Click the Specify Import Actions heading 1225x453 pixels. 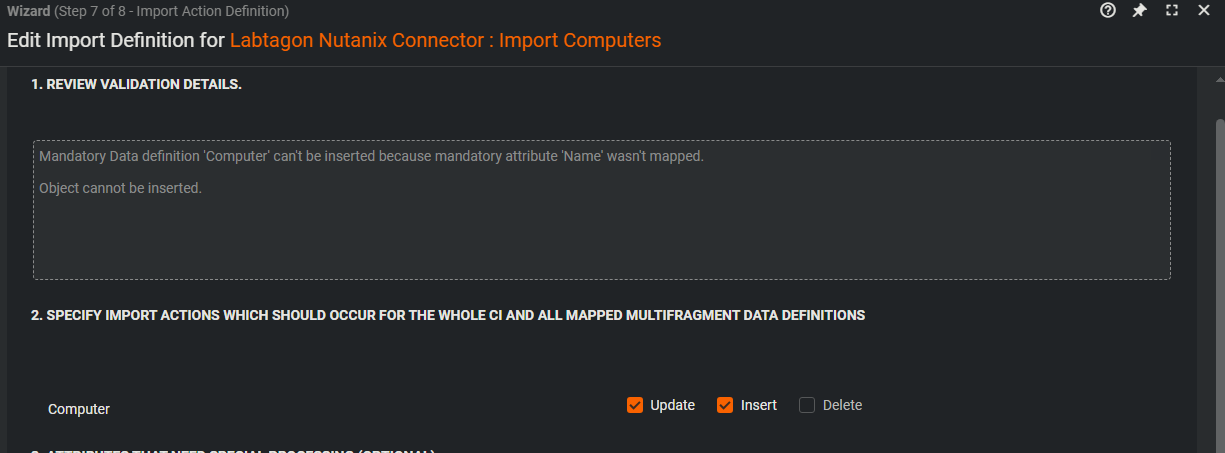click(x=448, y=315)
